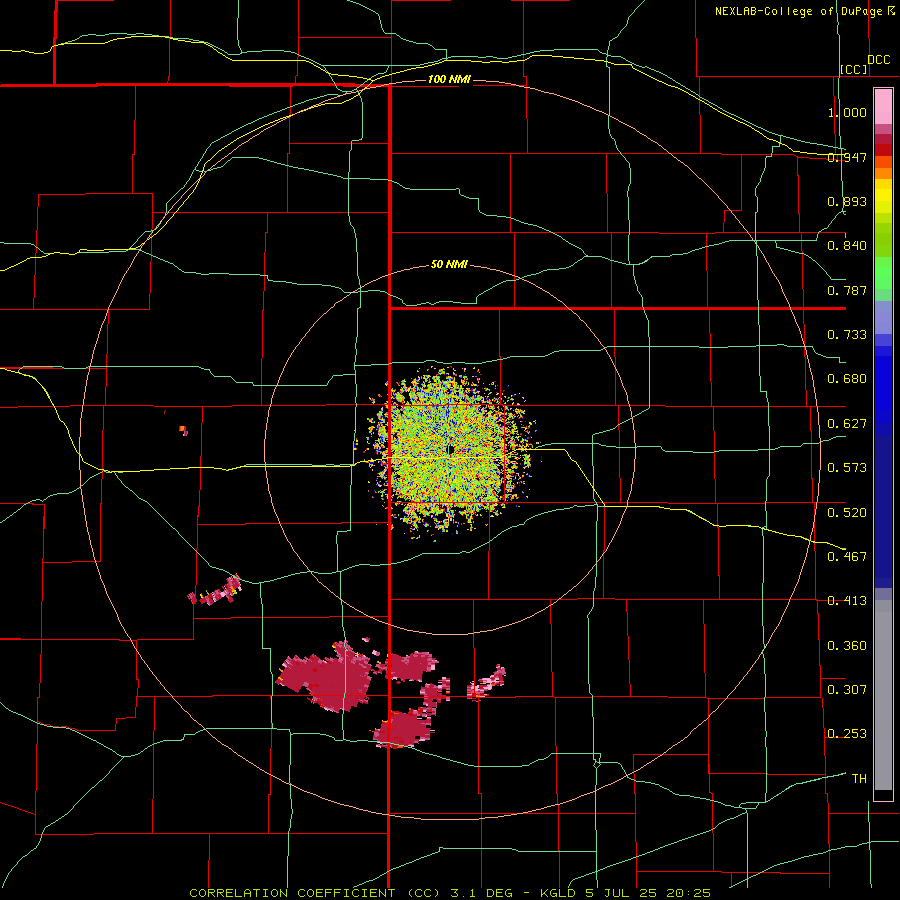
Task: Pick the light pink swatch atop color bar
Action: (x=883, y=107)
